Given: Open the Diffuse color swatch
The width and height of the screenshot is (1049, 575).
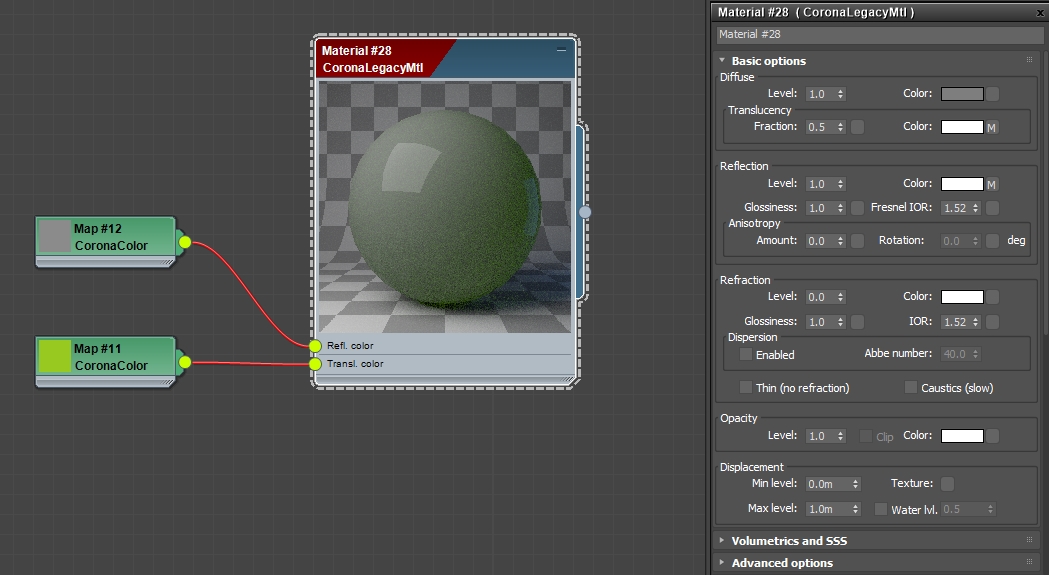Looking at the screenshot, I should [962, 94].
